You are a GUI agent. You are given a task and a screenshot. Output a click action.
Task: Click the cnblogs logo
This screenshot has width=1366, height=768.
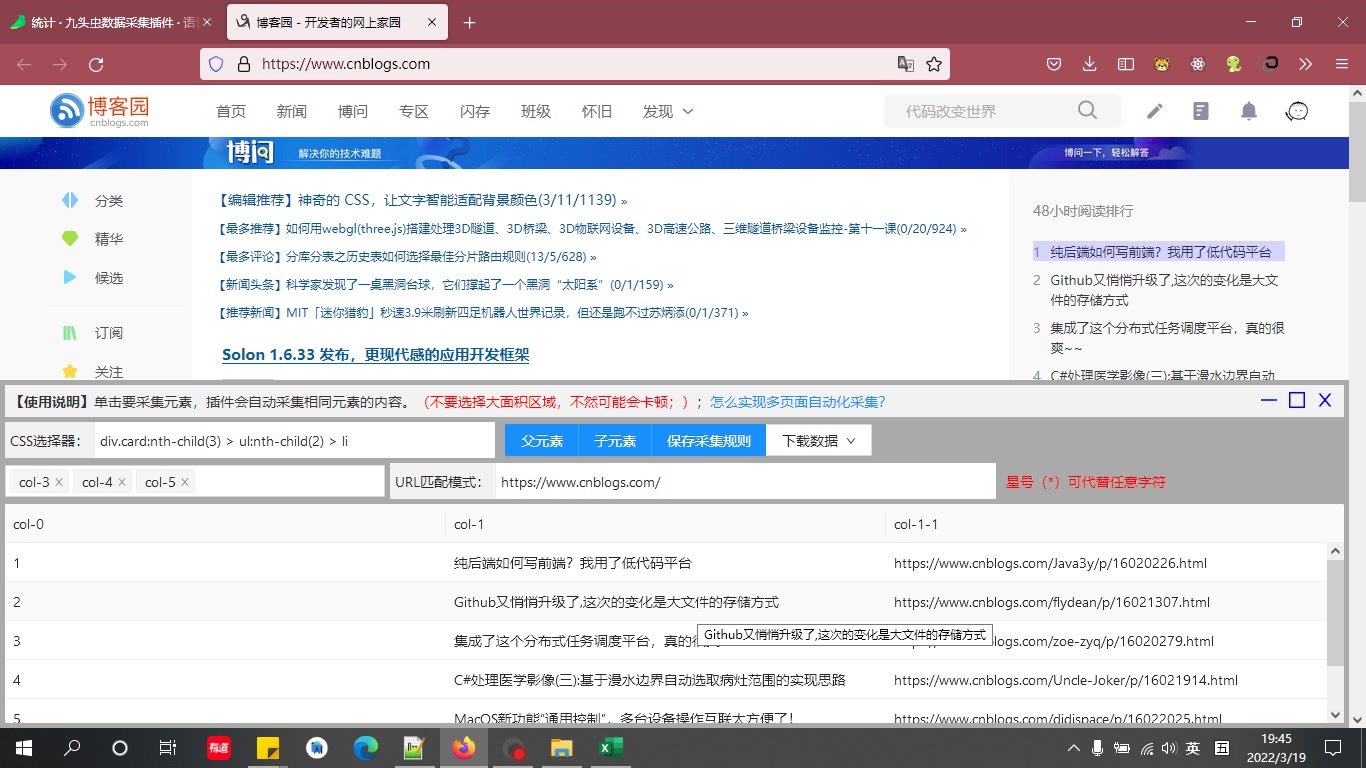100,110
